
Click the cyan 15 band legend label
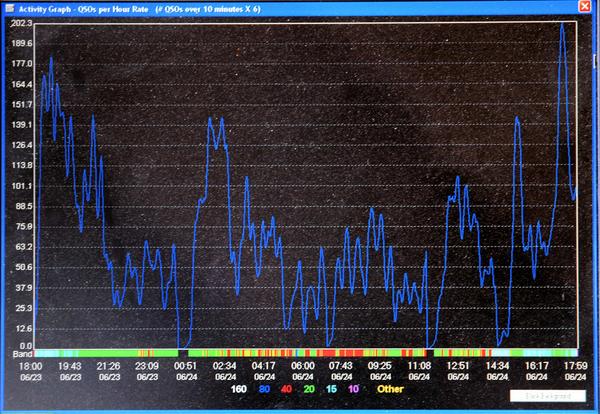coord(331,389)
